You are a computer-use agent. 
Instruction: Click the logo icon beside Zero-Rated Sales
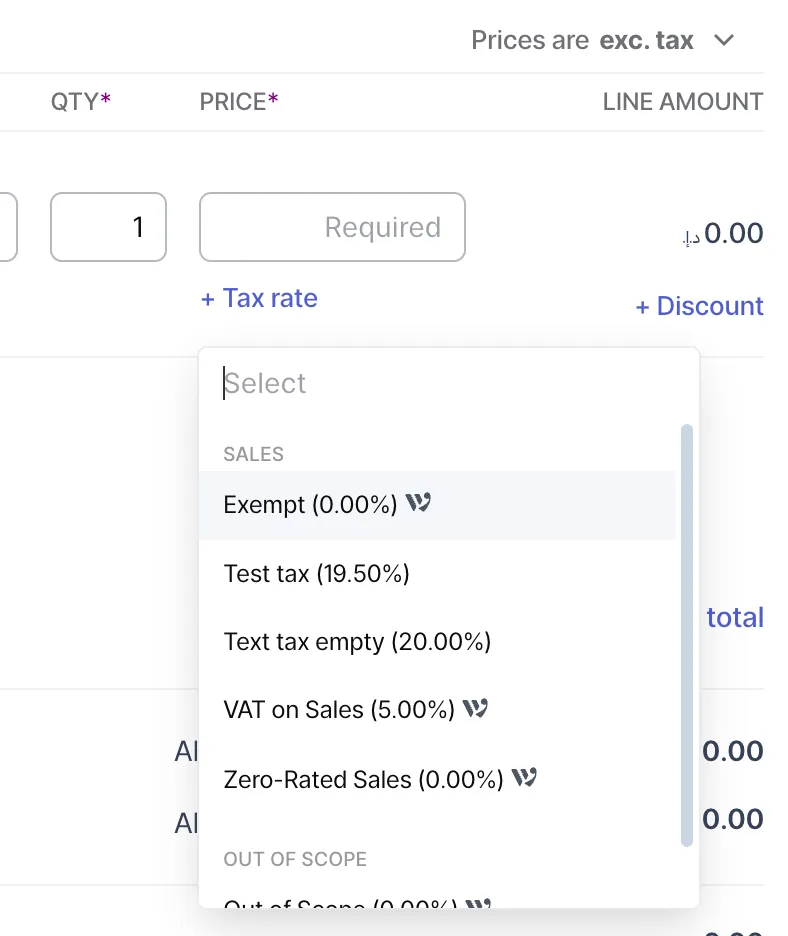click(x=524, y=777)
